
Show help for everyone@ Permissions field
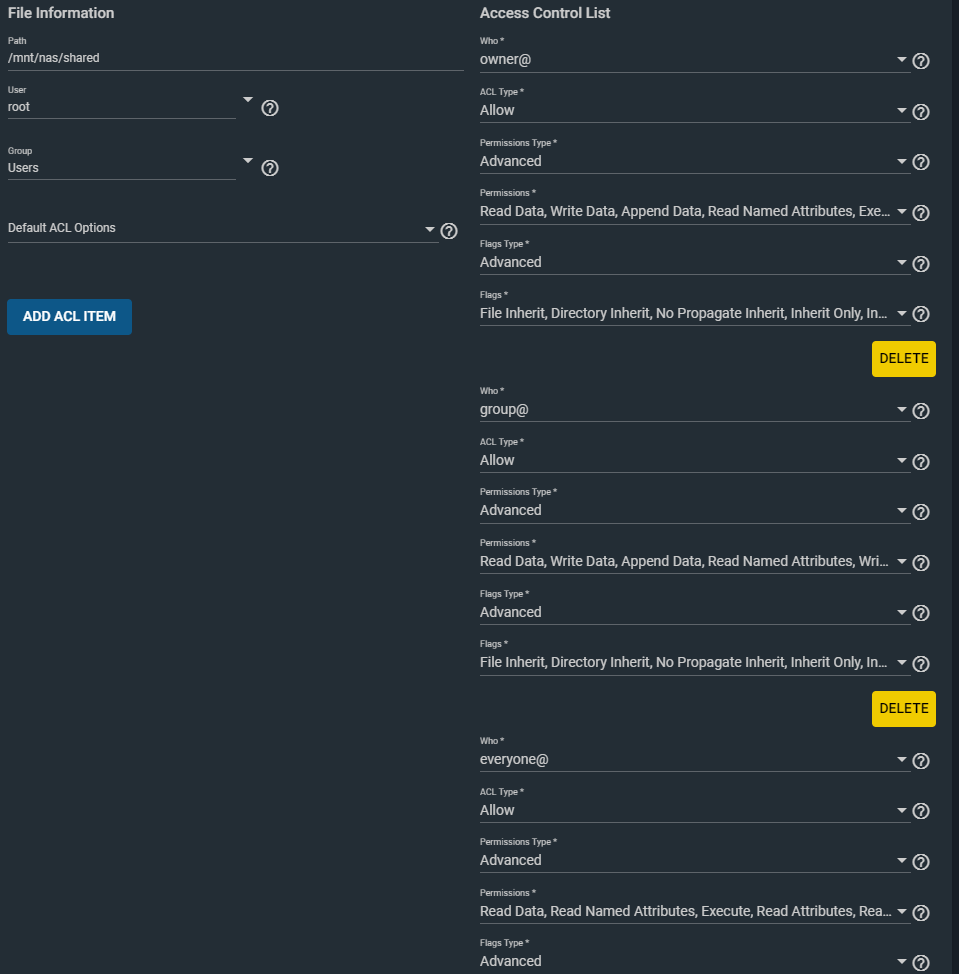(x=921, y=913)
